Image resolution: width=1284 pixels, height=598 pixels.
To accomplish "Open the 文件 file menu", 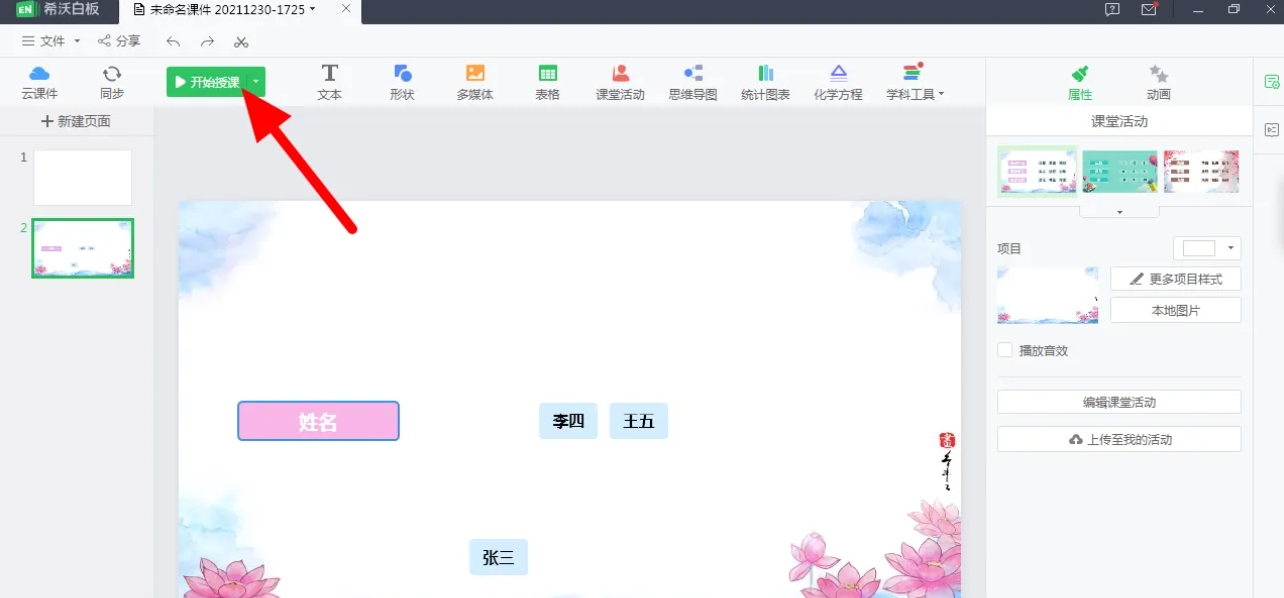I will [48, 41].
